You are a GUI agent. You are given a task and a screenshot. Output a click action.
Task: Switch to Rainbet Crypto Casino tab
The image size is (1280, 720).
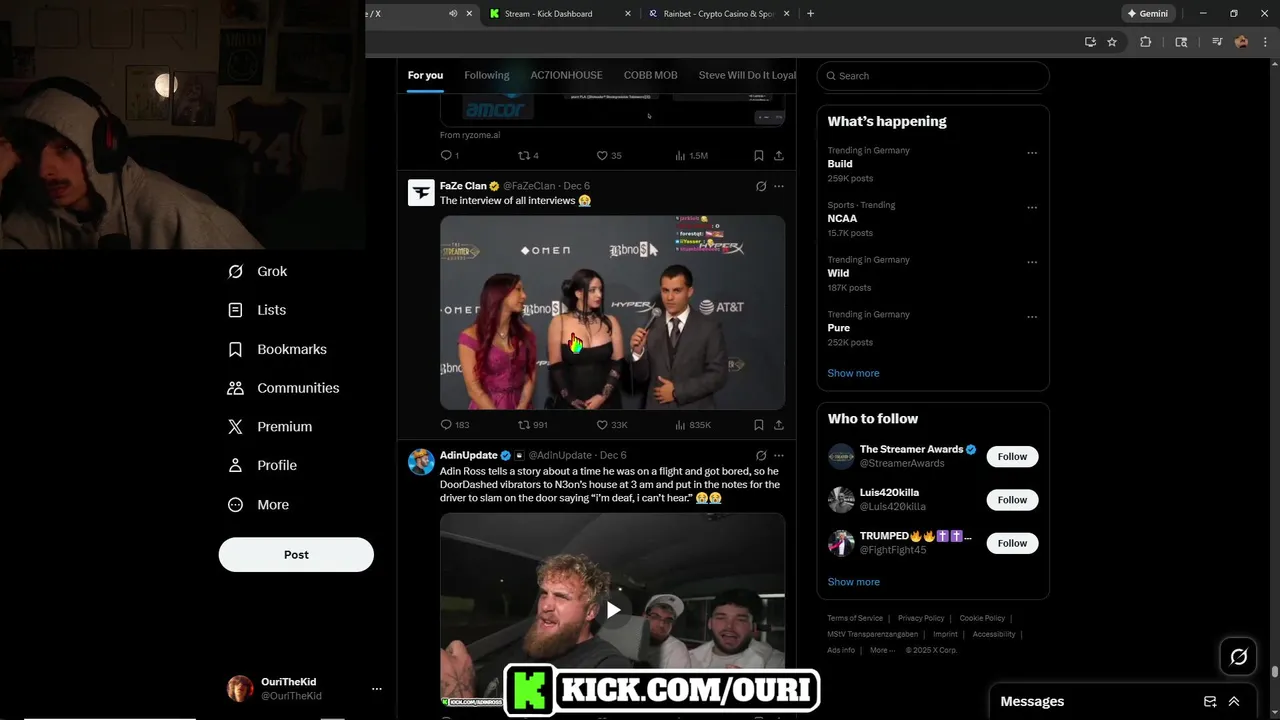pos(719,13)
